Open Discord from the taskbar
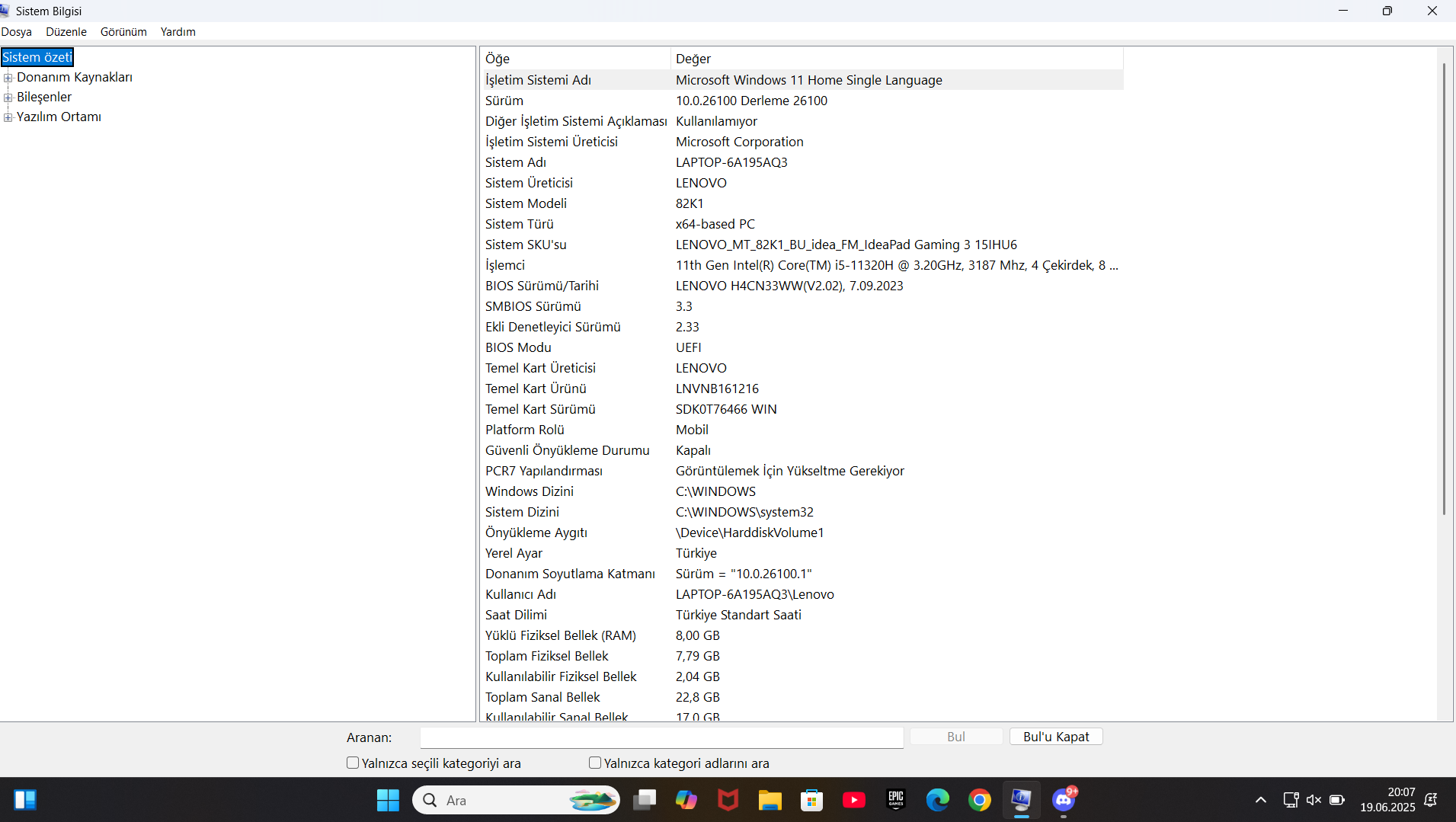The image size is (1456, 822). click(x=1064, y=800)
